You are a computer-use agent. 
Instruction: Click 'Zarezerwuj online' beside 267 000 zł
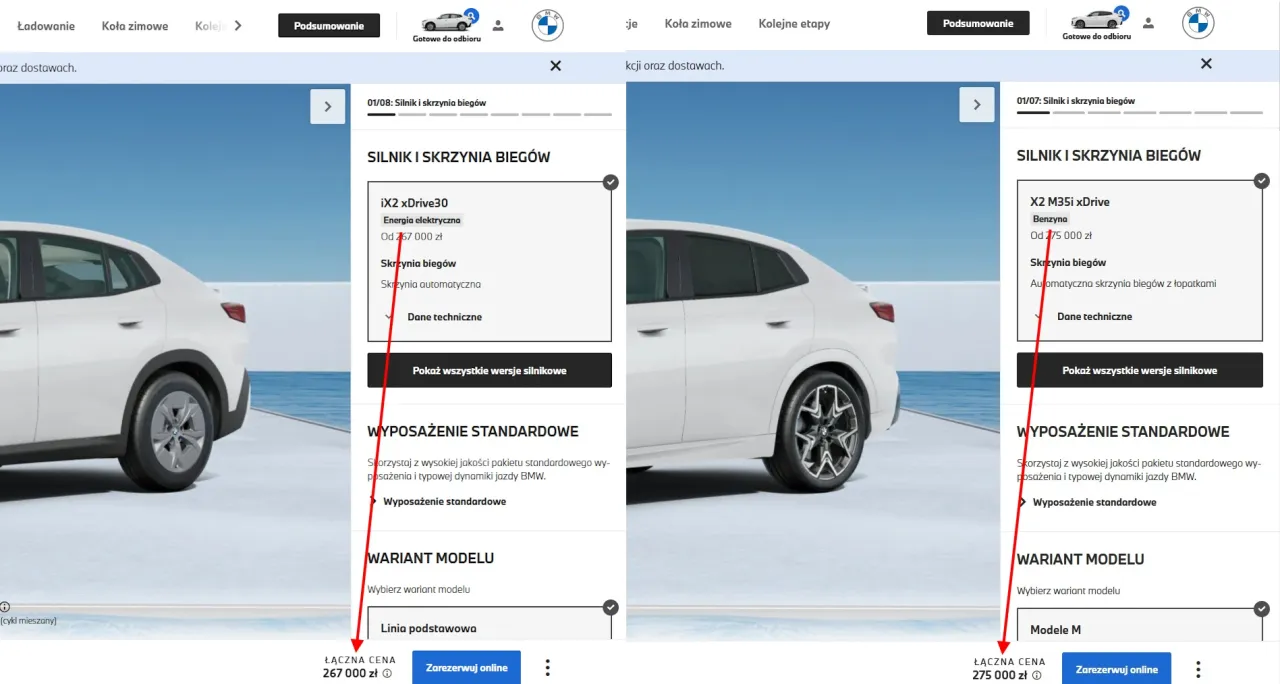pos(467,668)
